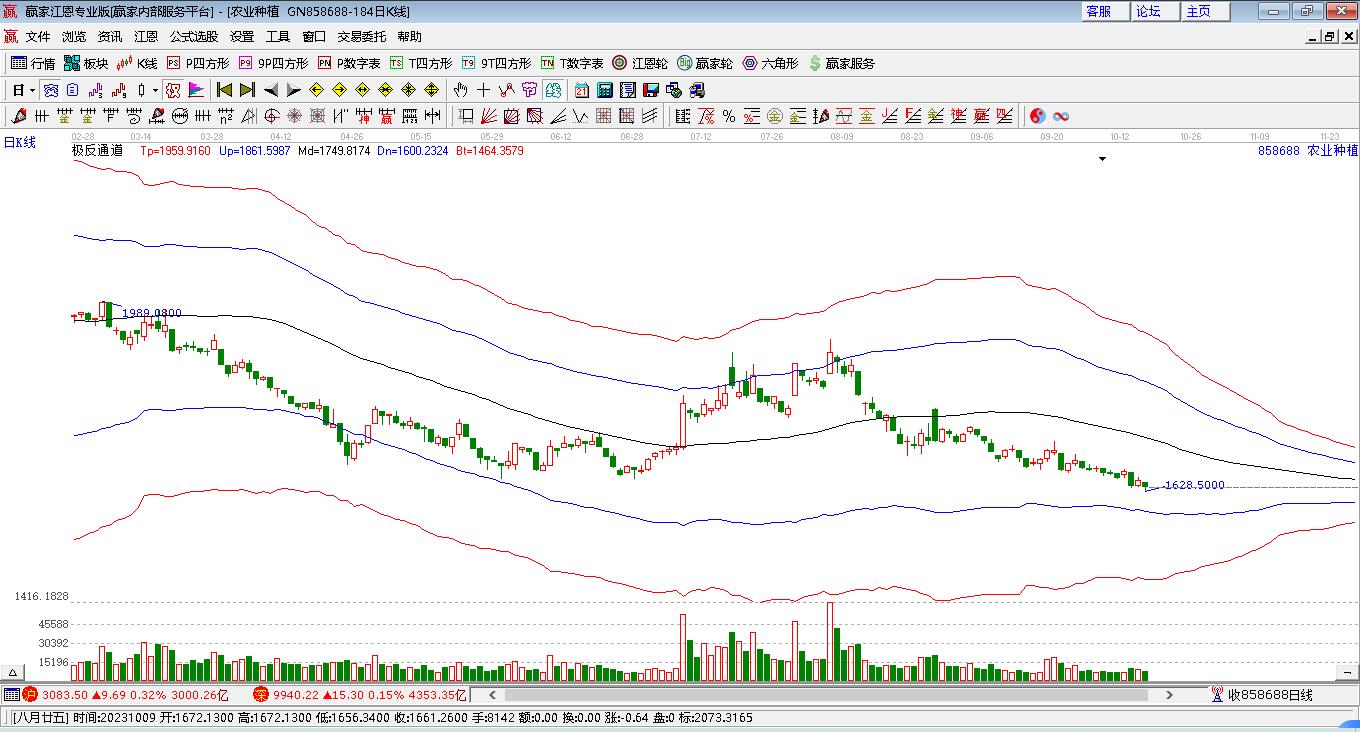
Task: Open P四方形 square chart
Action: (x=198, y=63)
